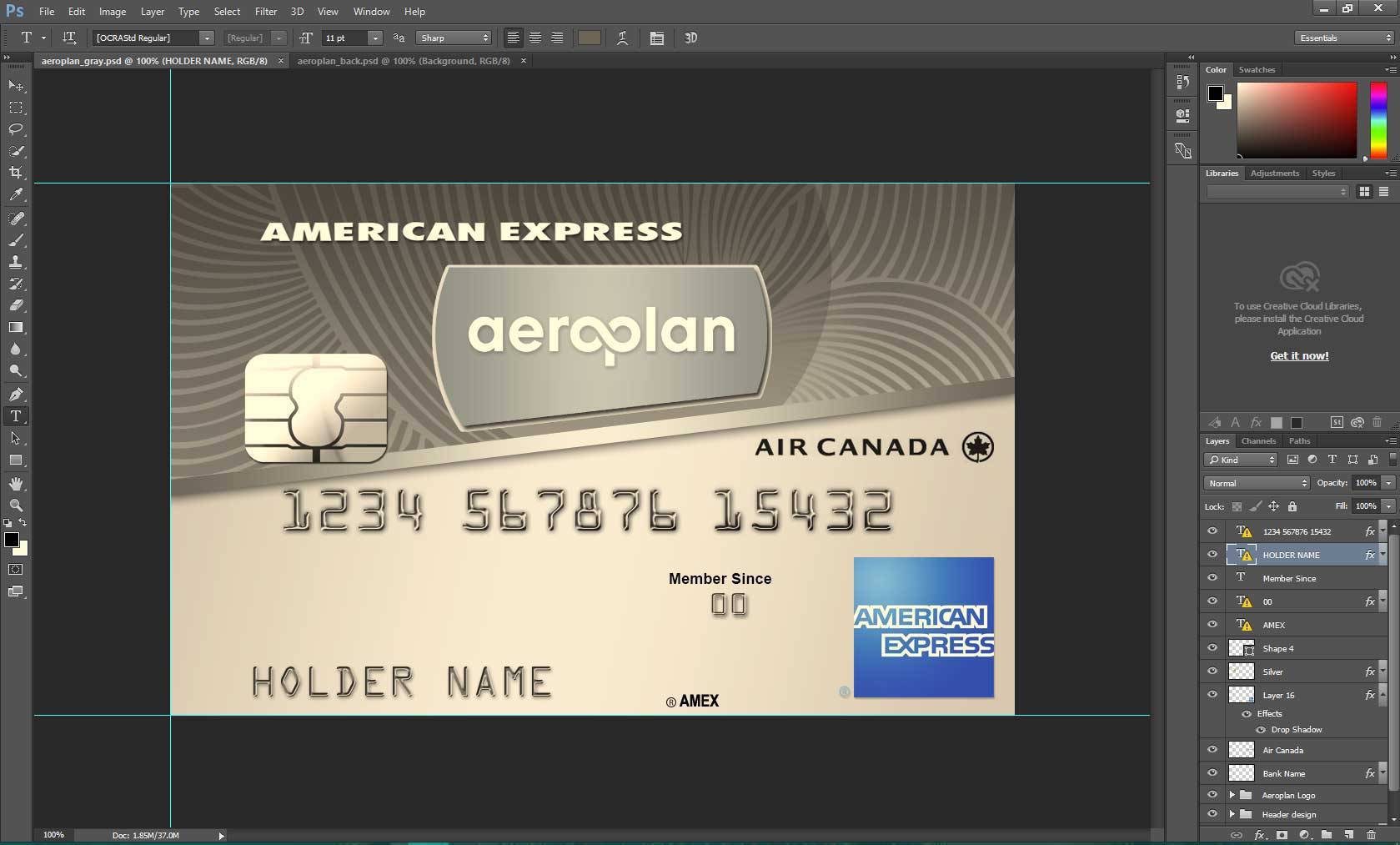Open the Filter menu
Screen dimensions: 1400x845
266,12
